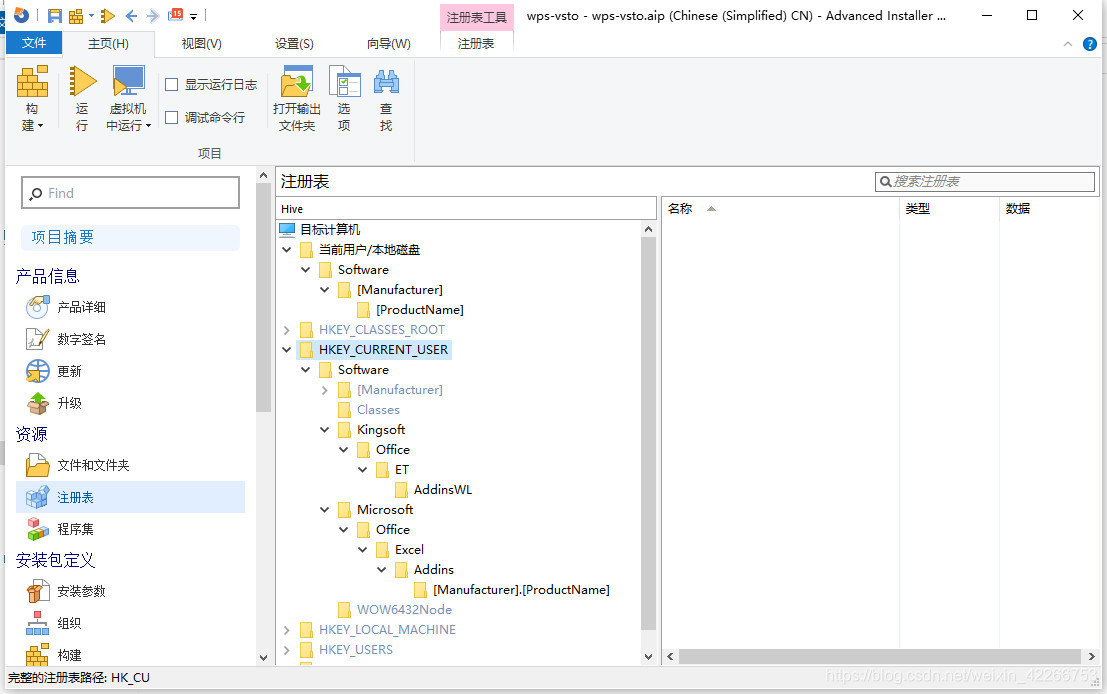Collapse Excel registry key

click(x=363, y=549)
